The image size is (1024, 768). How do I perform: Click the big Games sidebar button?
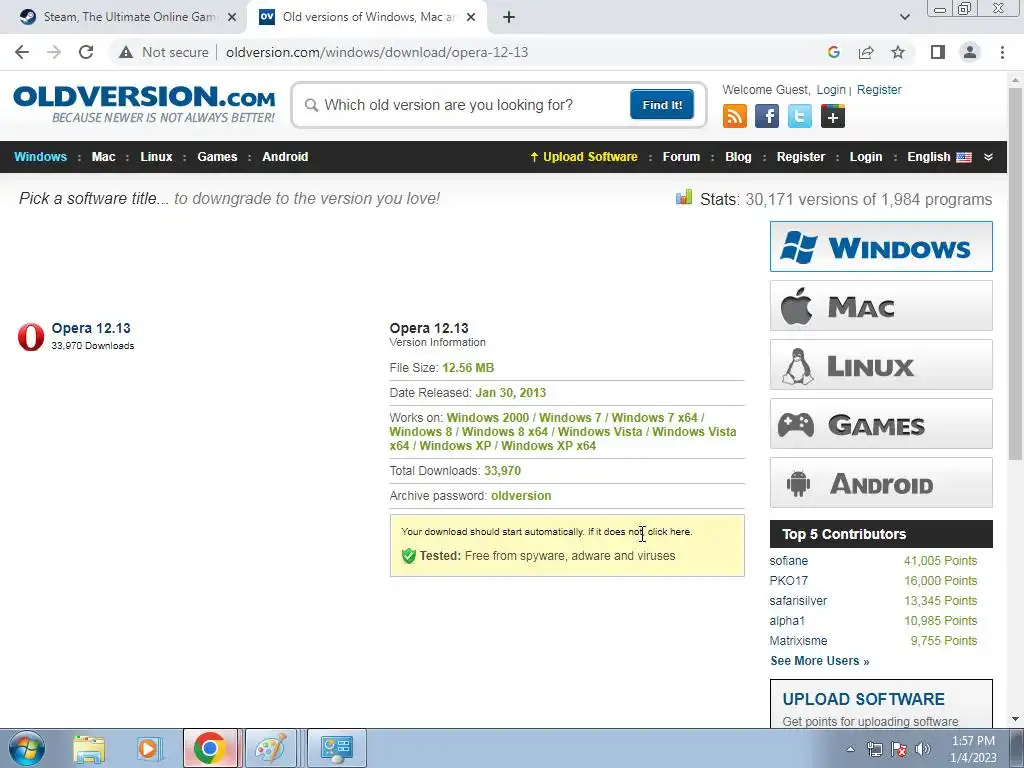pos(881,424)
